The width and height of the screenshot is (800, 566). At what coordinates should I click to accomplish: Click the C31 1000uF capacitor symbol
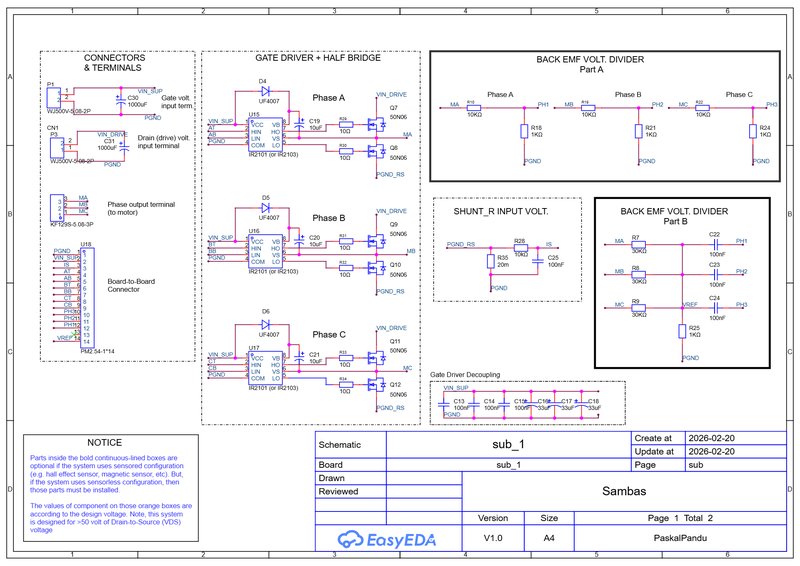123,147
